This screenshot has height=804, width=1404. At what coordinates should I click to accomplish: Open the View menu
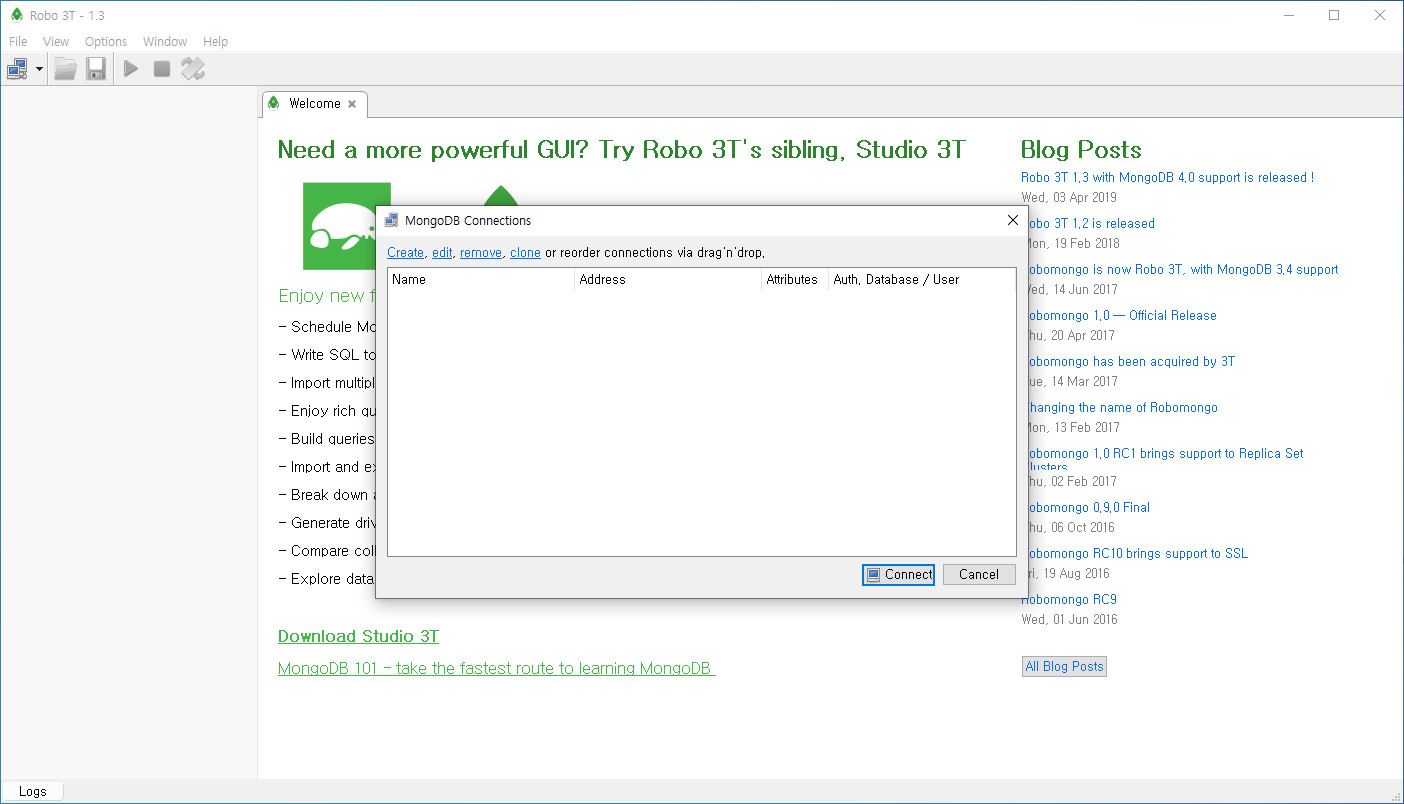56,41
